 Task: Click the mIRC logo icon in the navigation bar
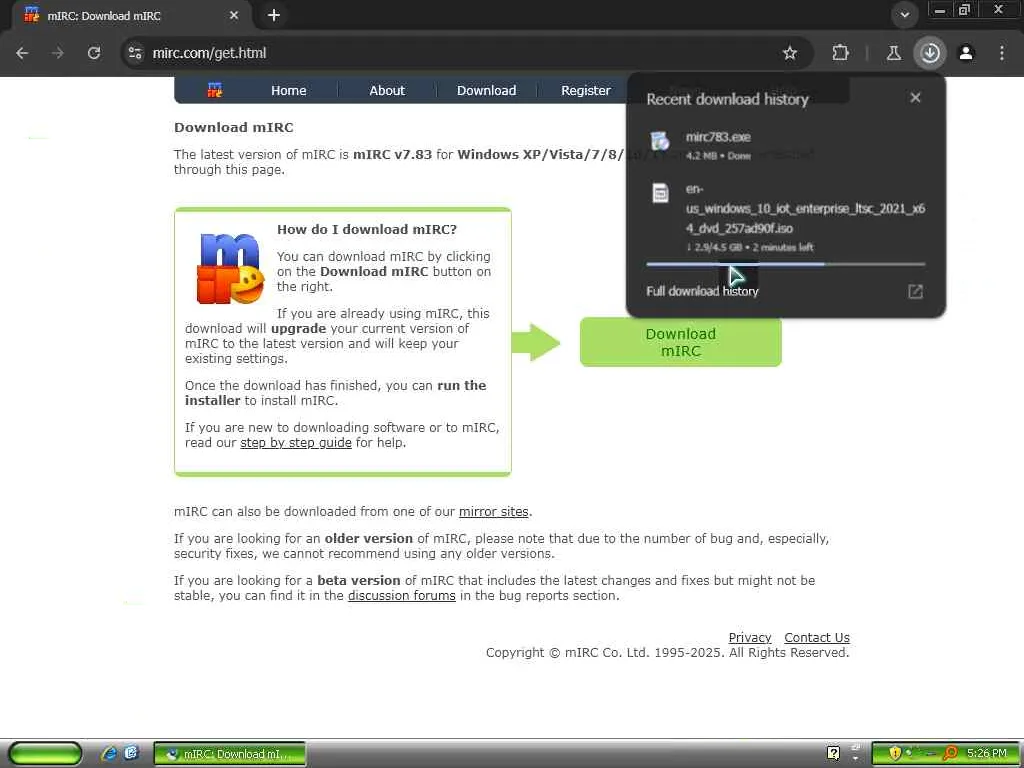click(x=214, y=90)
